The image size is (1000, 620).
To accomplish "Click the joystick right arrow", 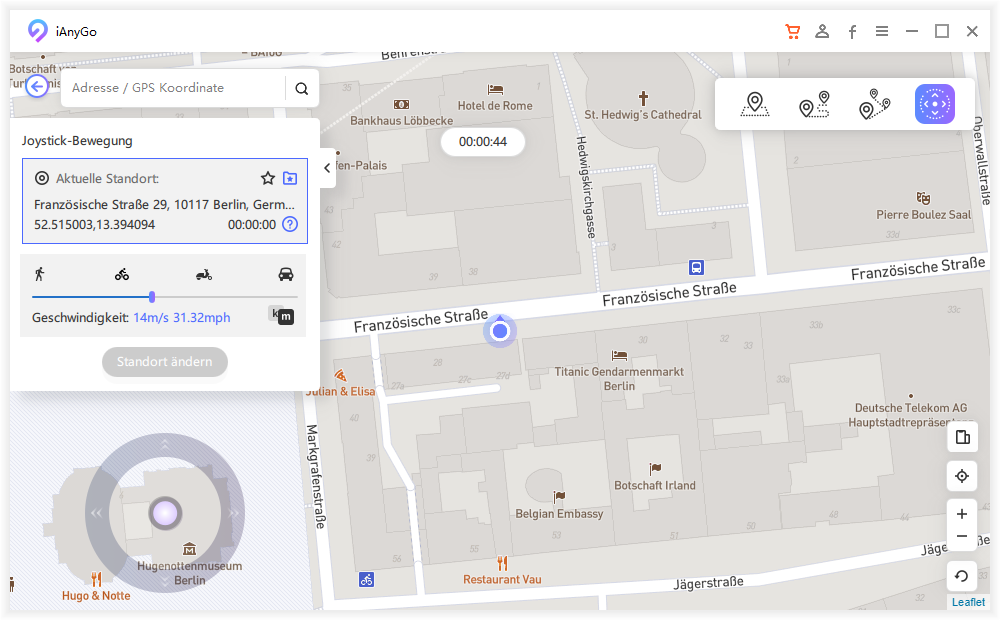I will (234, 513).
